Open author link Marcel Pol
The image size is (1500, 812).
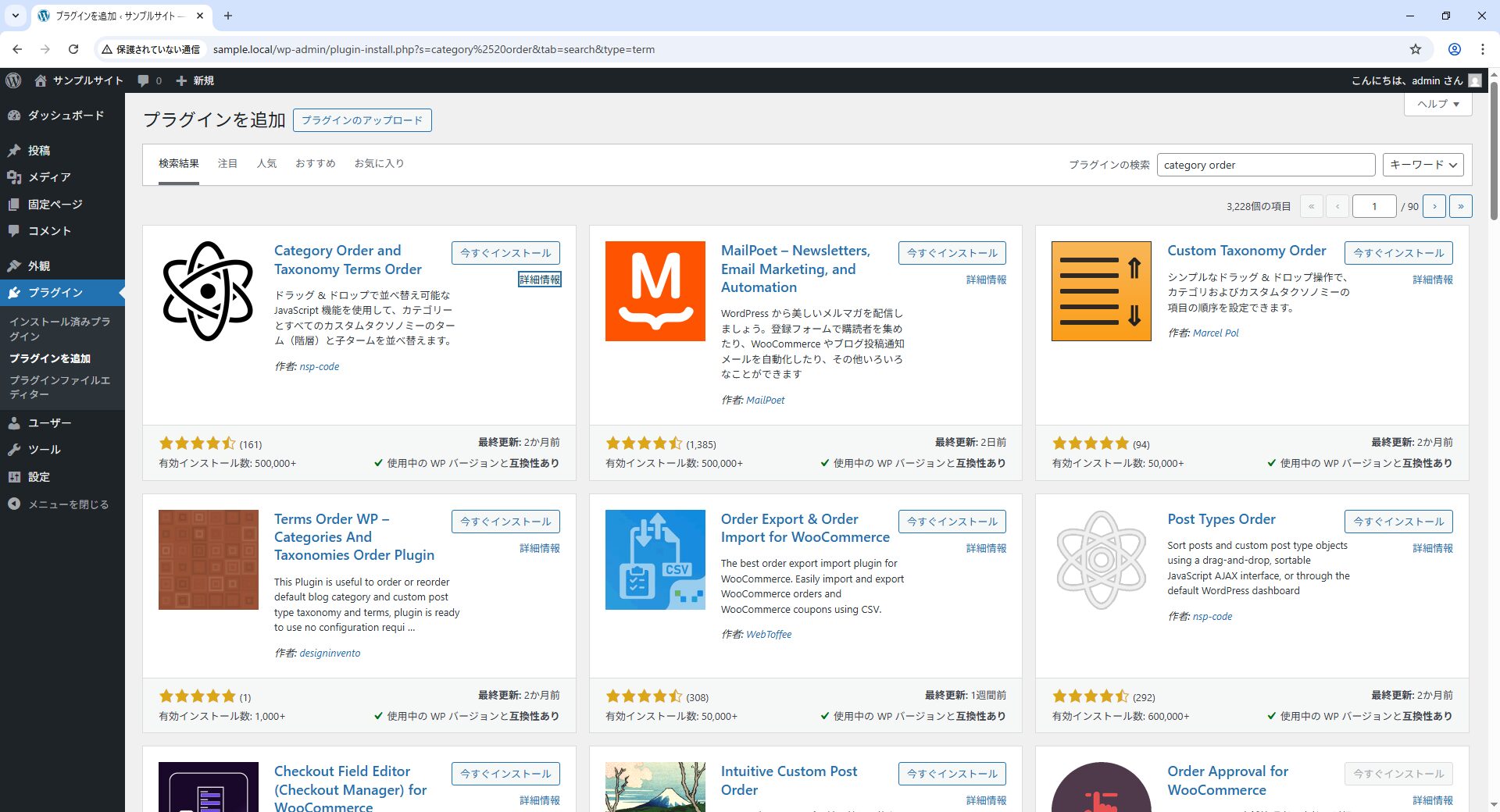click(1216, 333)
